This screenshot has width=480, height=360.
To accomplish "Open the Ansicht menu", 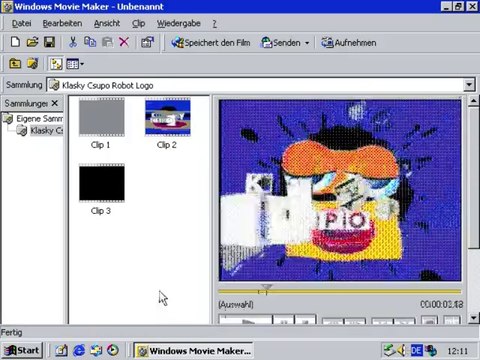I will [107, 23].
